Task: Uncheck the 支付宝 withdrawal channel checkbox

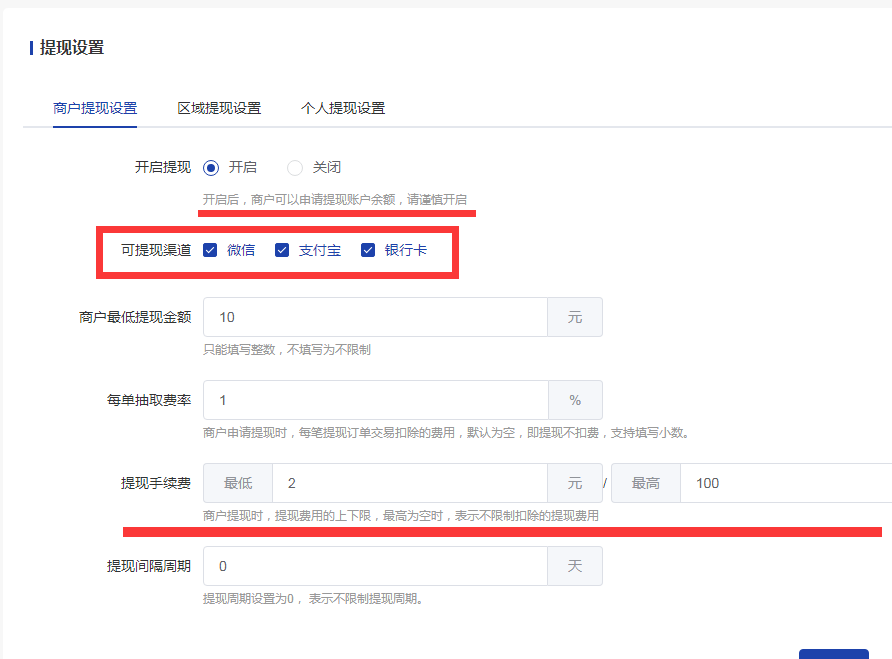Action: (282, 250)
